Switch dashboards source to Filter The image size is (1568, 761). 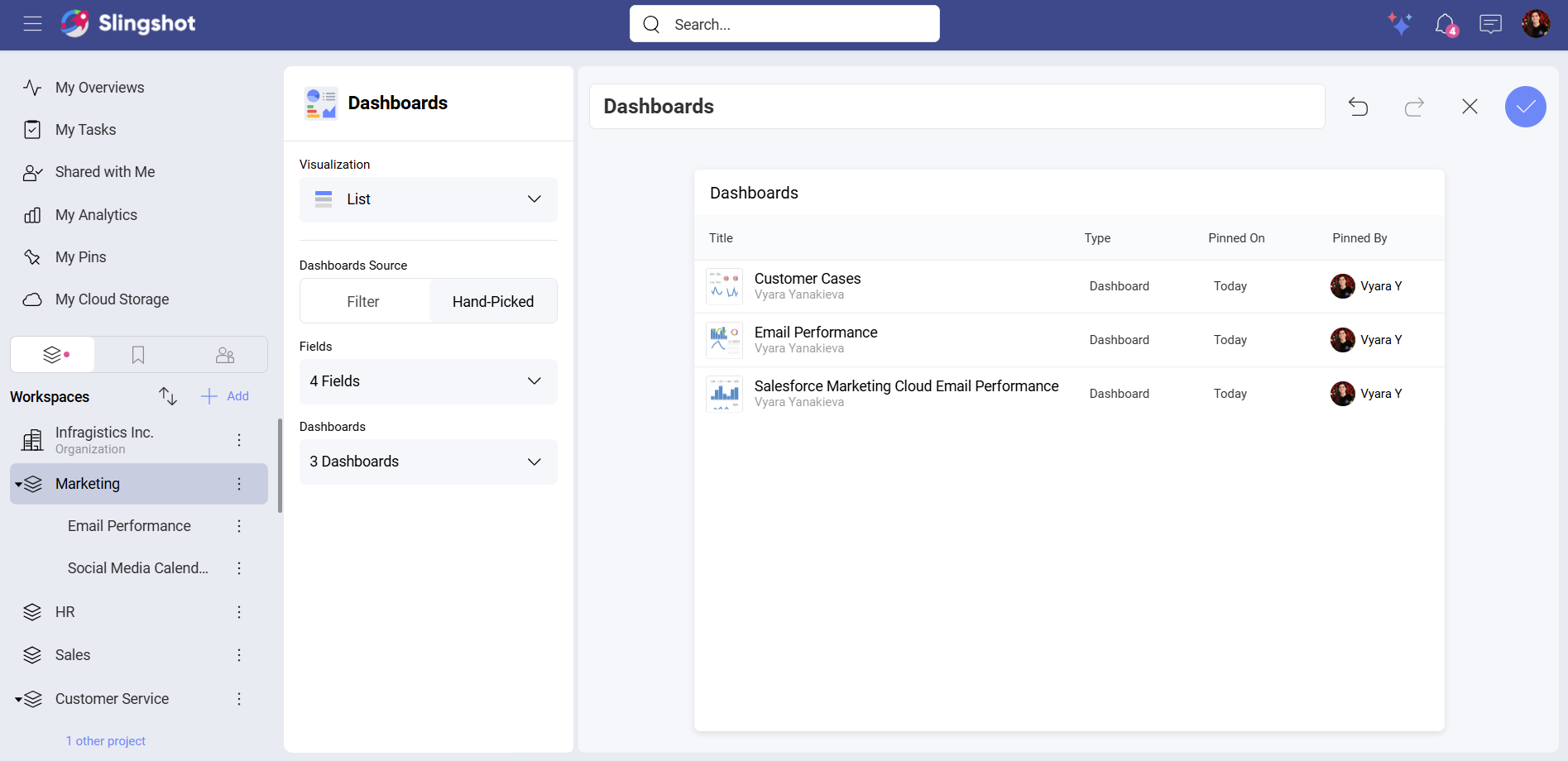pyautogui.click(x=364, y=301)
